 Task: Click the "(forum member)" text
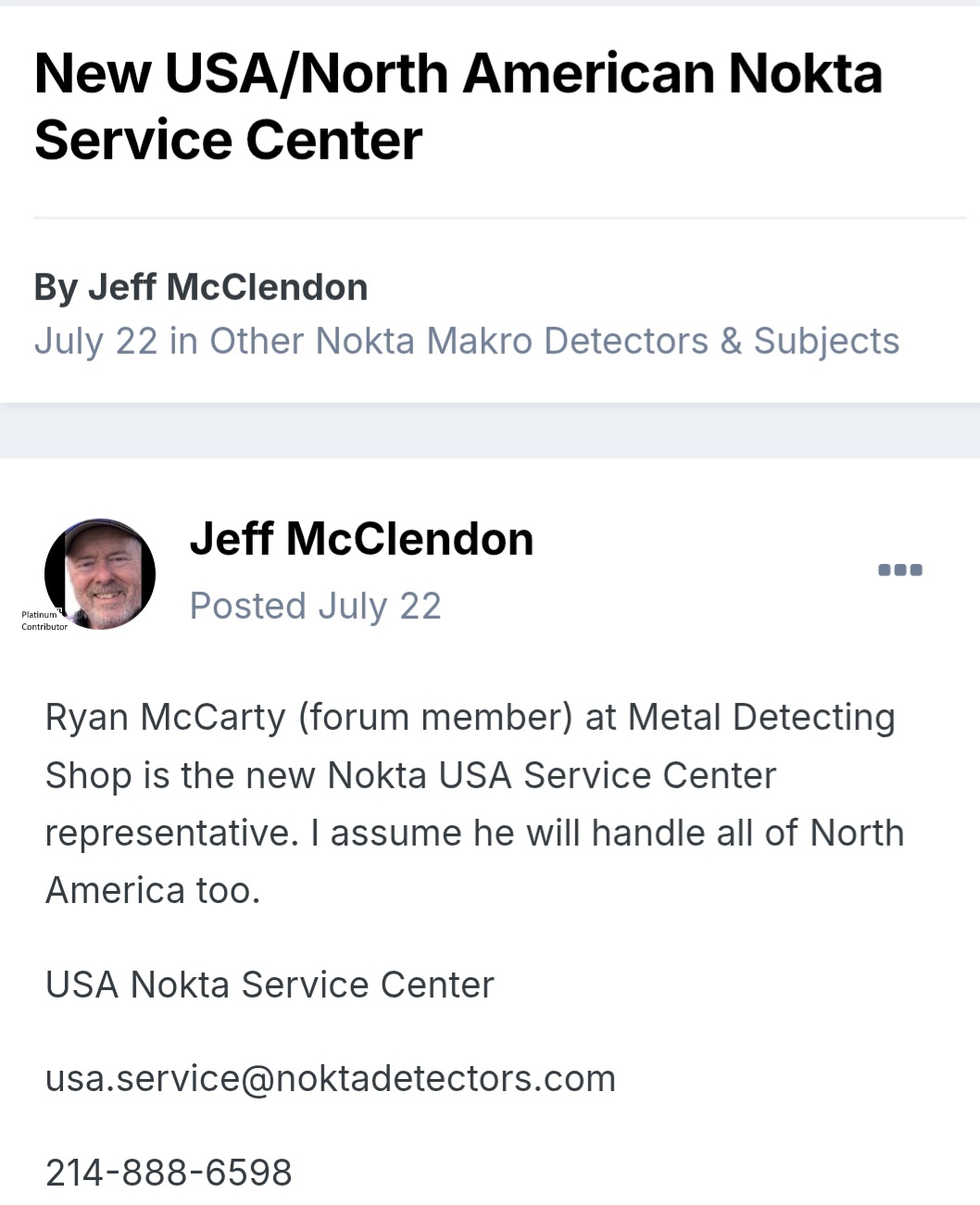pos(435,718)
